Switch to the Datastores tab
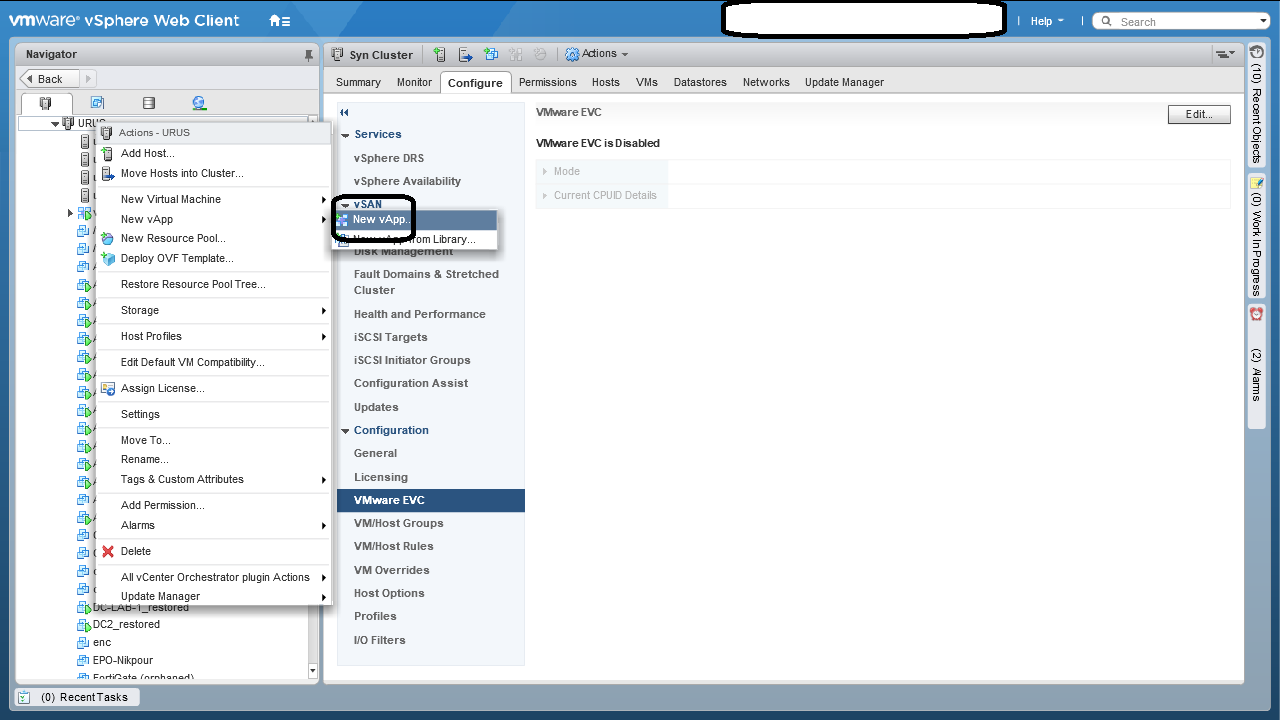Image resolution: width=1280 pixels, height=720 pixels. 700,82
